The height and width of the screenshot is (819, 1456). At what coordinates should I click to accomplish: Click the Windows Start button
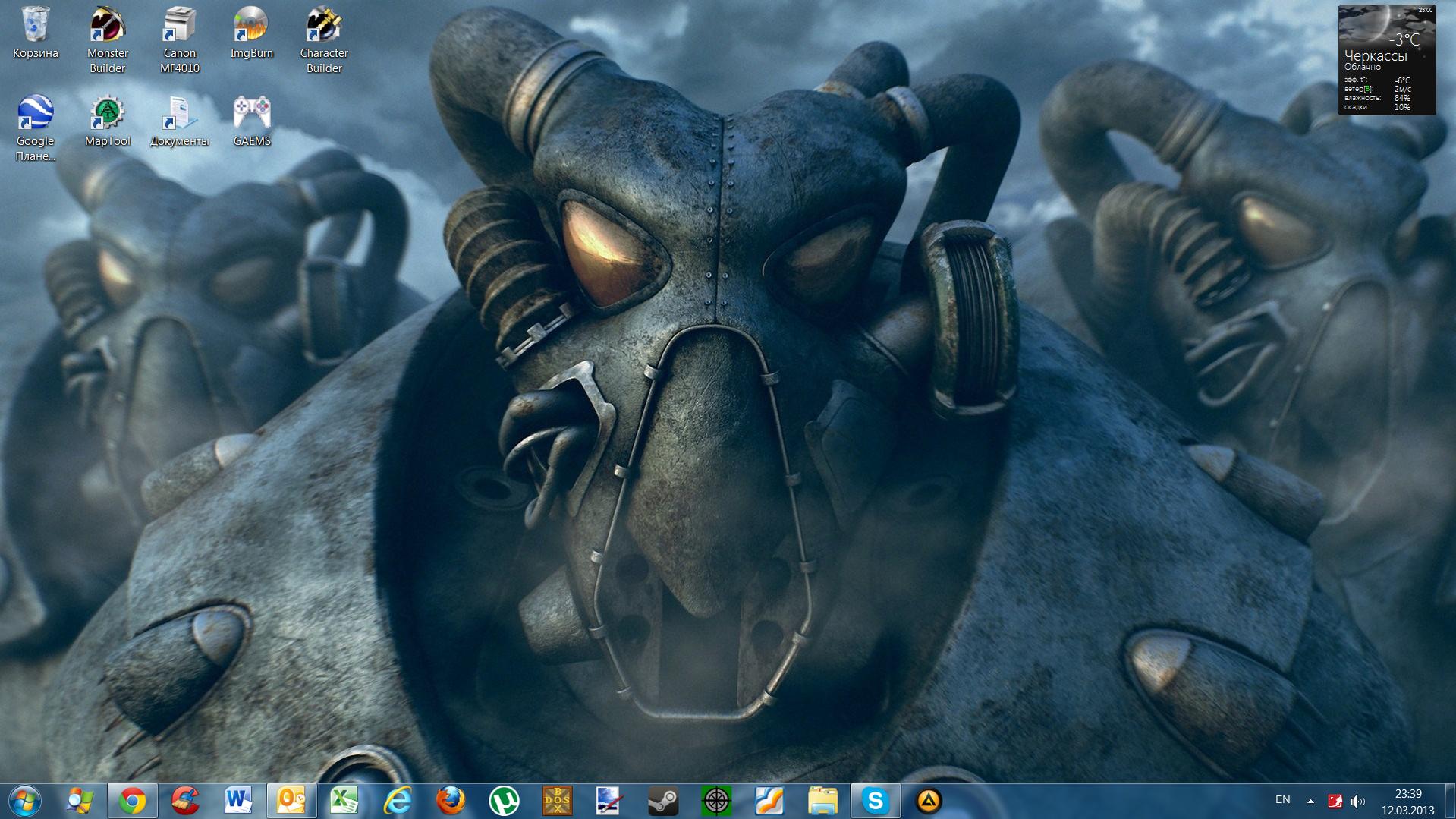(25, 801)
